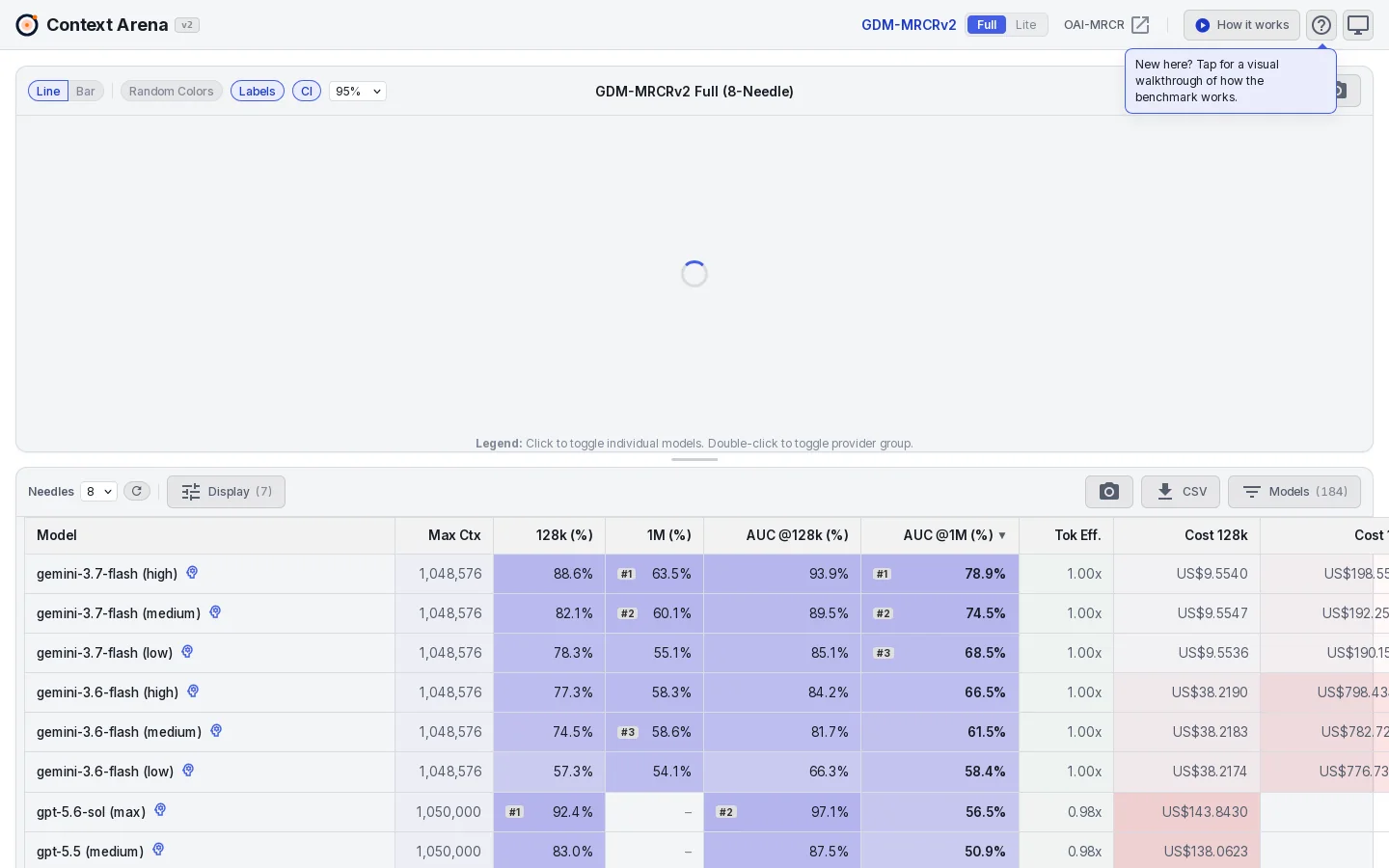The height and width of the screenshot is (868, 1389).
Task: Click the Cost 128k column header
Action: click(1187, 535)
